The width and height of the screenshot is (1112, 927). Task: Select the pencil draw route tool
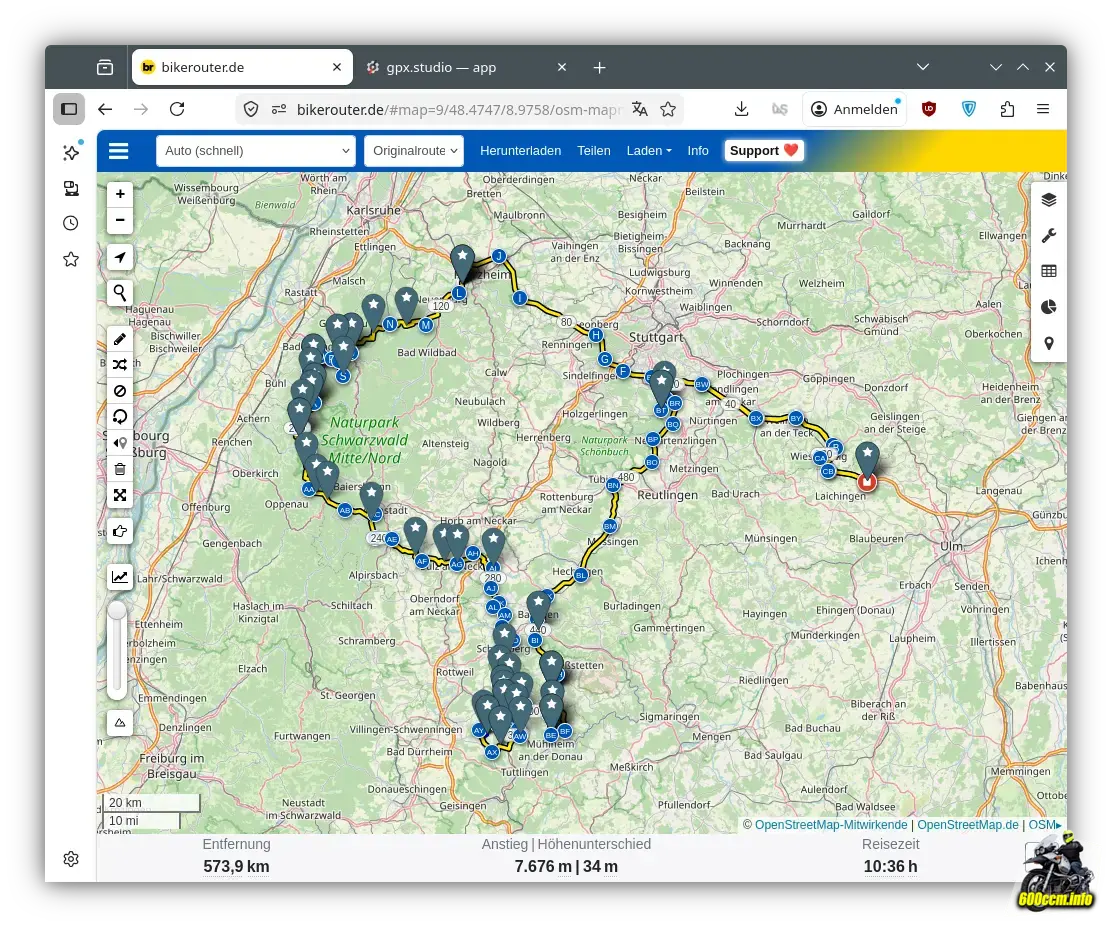tap(120, 340)
